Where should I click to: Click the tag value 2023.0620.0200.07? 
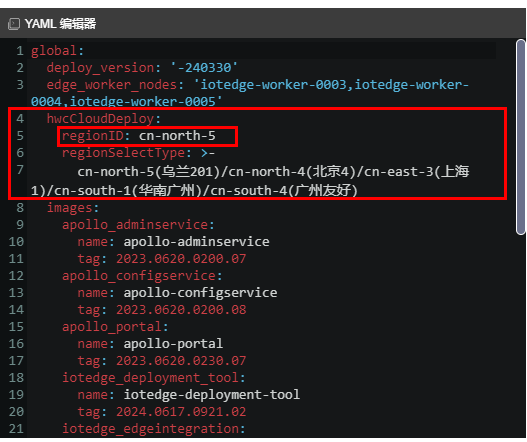click(181, 259)
